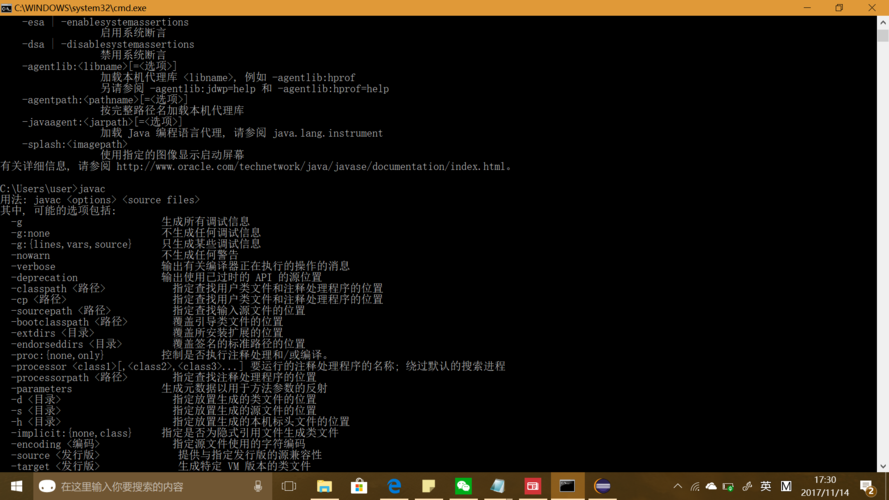This screenshot has height=500, width=889.
Task: Click the '-dsa | -disablesystemassertions' line
Action: (x=108, y=44)
